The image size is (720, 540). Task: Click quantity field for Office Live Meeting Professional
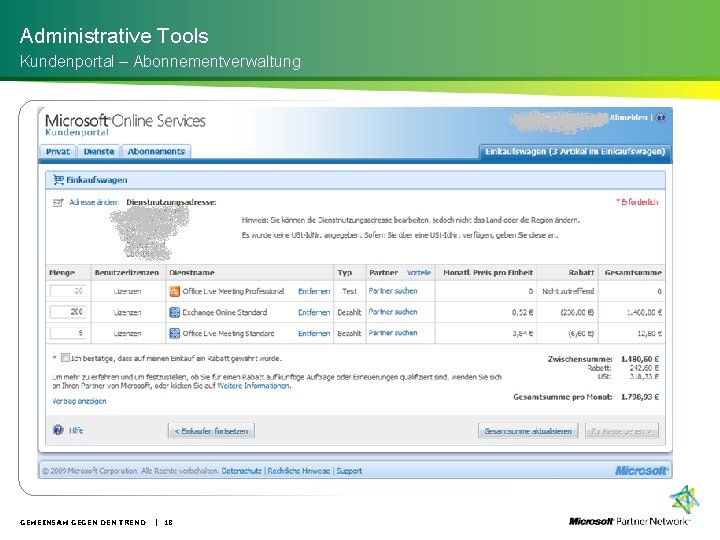pyautogui.click(x=67, y=291)
